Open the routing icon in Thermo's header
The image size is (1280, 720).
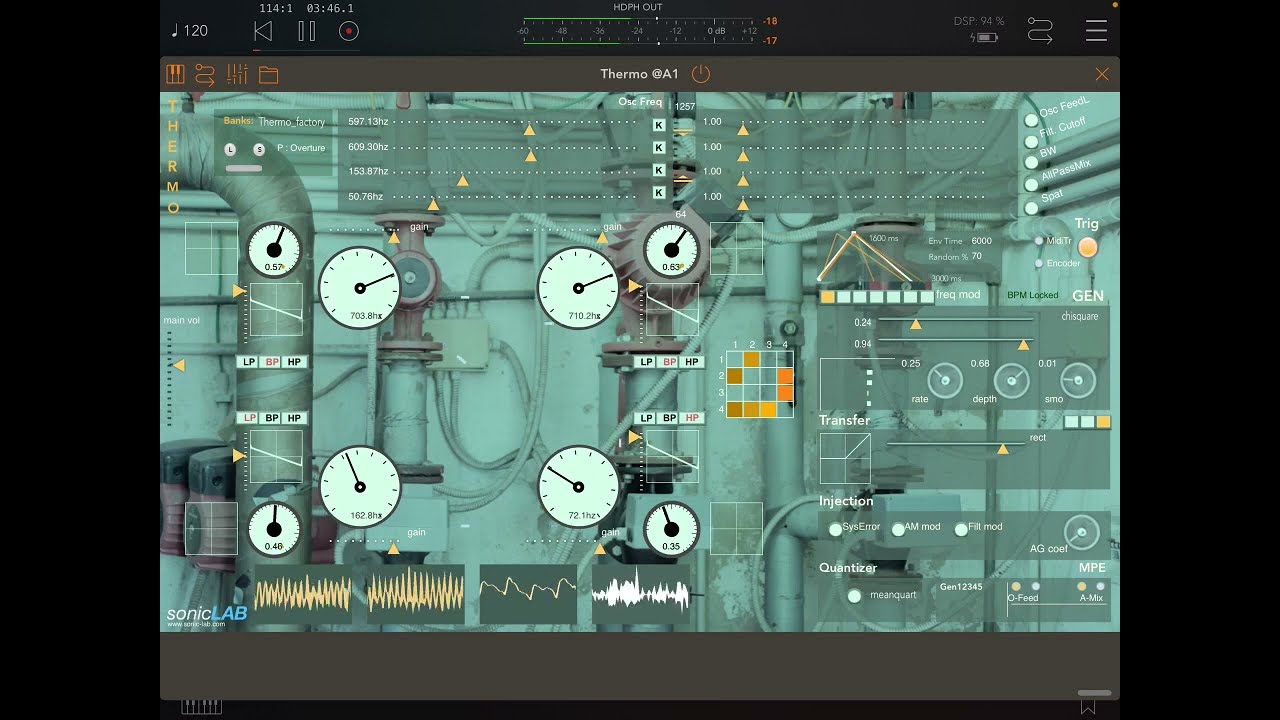coord(205,74)
